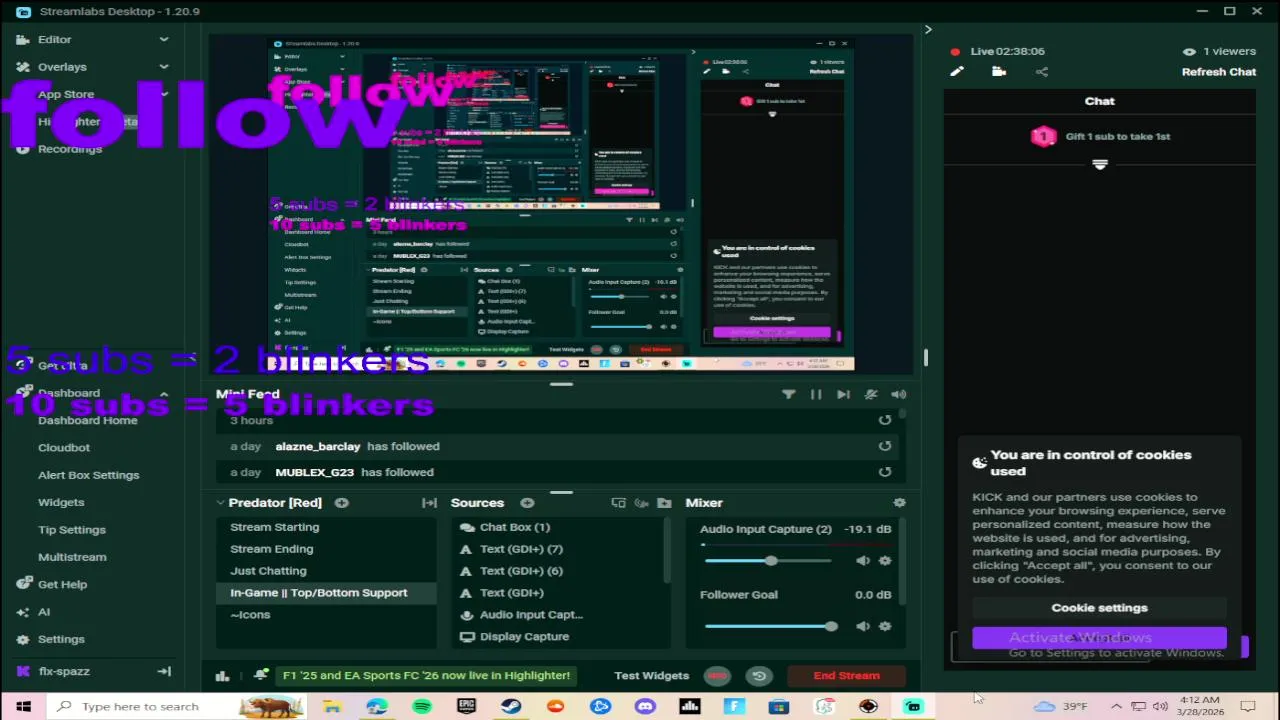Viewport: 1280px width, 720px height.
Task: Open Streamlabs Settings
Action: [x=61, y=639]
